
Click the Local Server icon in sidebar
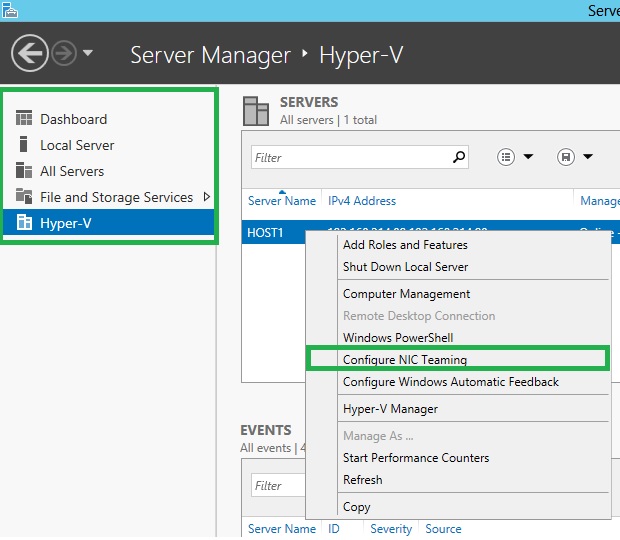(24, 144)
